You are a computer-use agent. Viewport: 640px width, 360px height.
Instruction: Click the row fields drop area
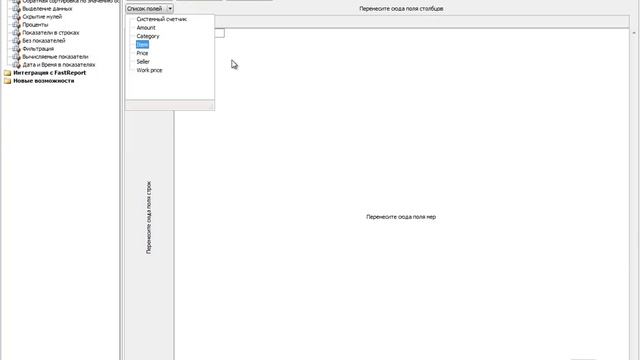(149, 218)
